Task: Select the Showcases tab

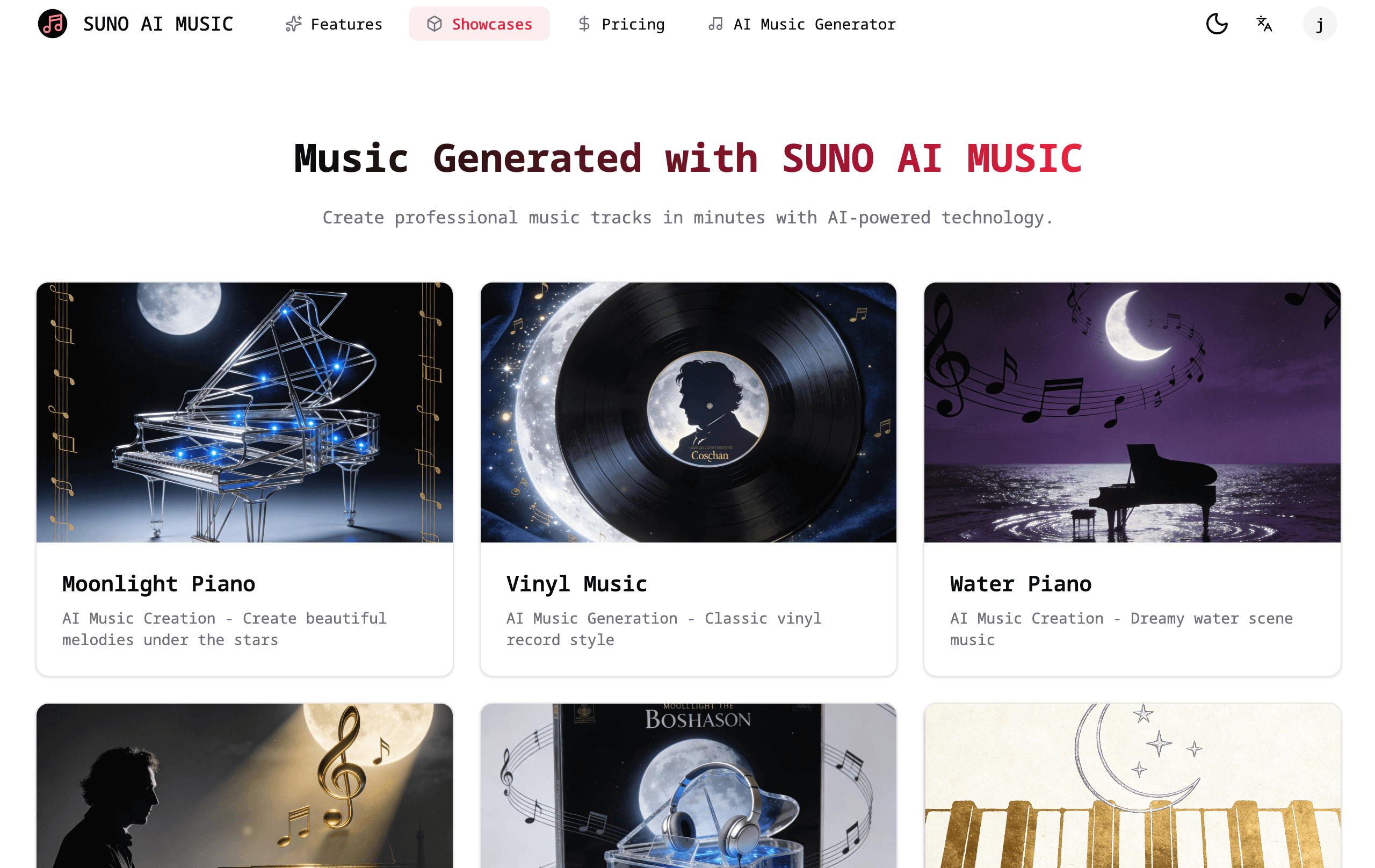Action: (479, 24)
